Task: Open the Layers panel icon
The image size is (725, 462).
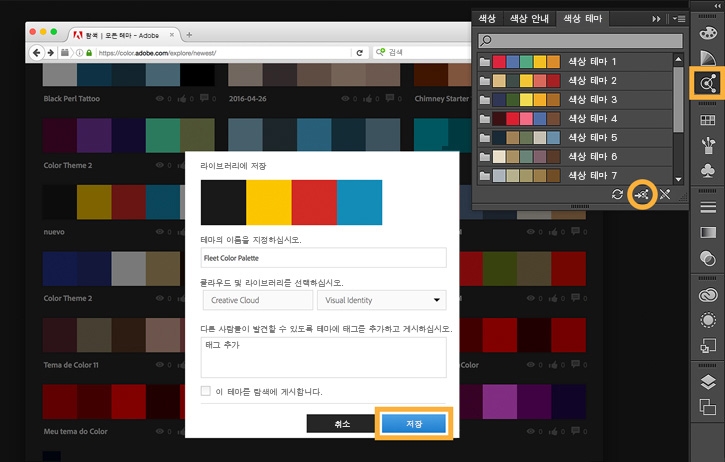Action: pyautogui.click(x=707, y=382)
